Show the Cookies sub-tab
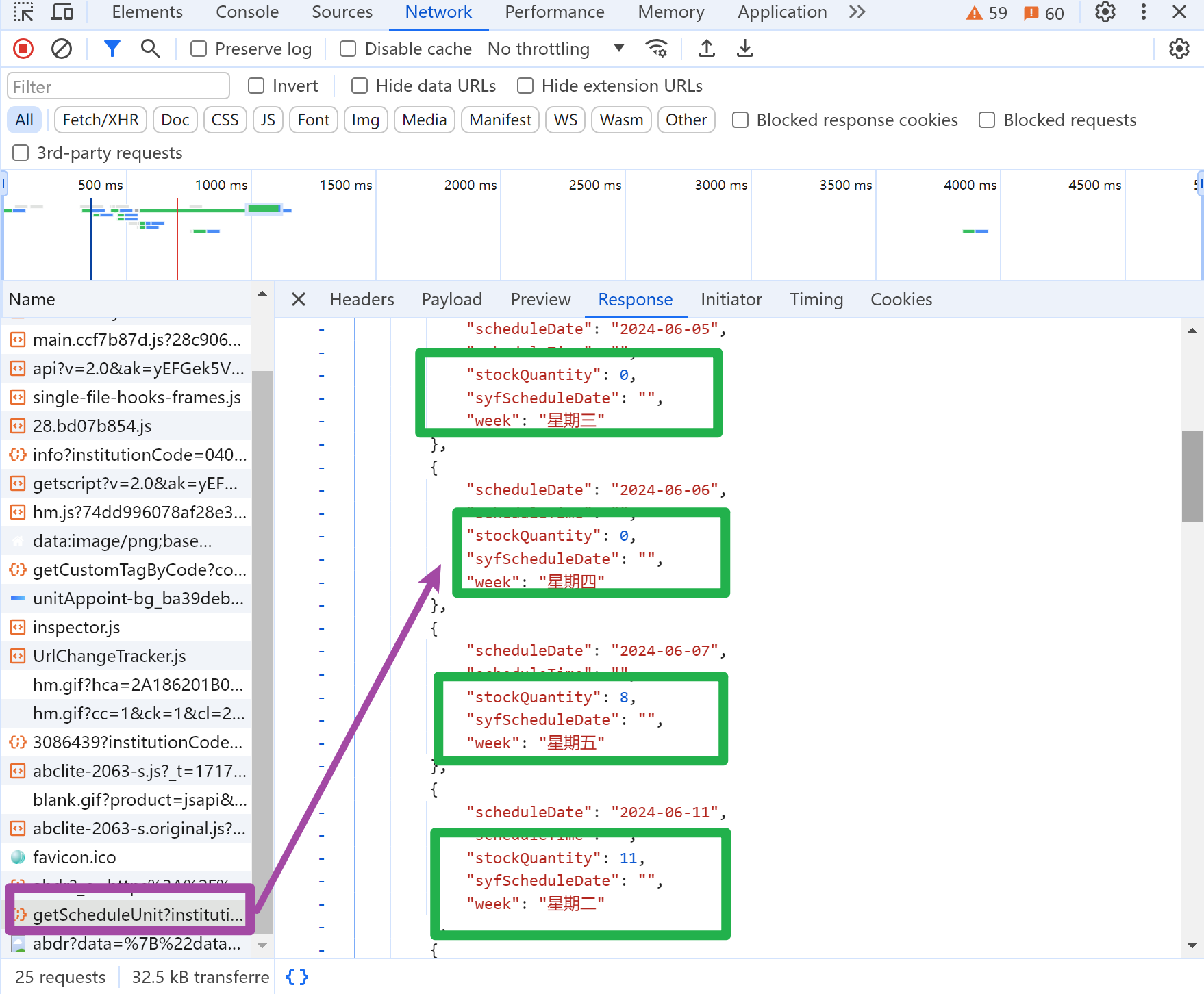 (x=901, y=299)
